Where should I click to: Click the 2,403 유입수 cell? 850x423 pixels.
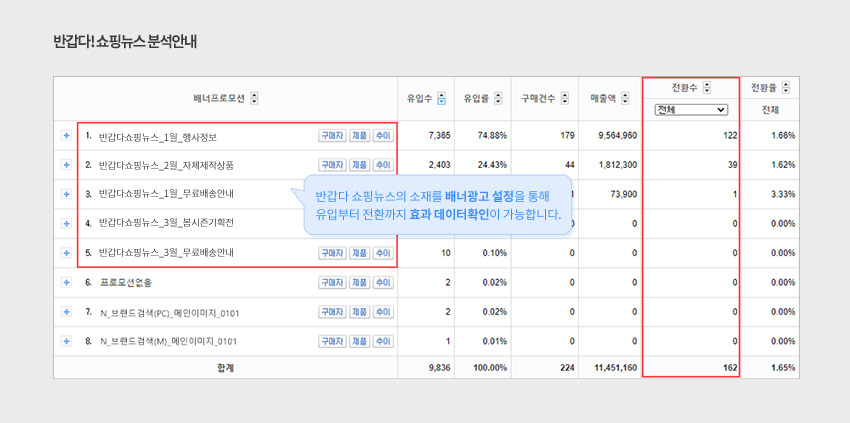439,165
